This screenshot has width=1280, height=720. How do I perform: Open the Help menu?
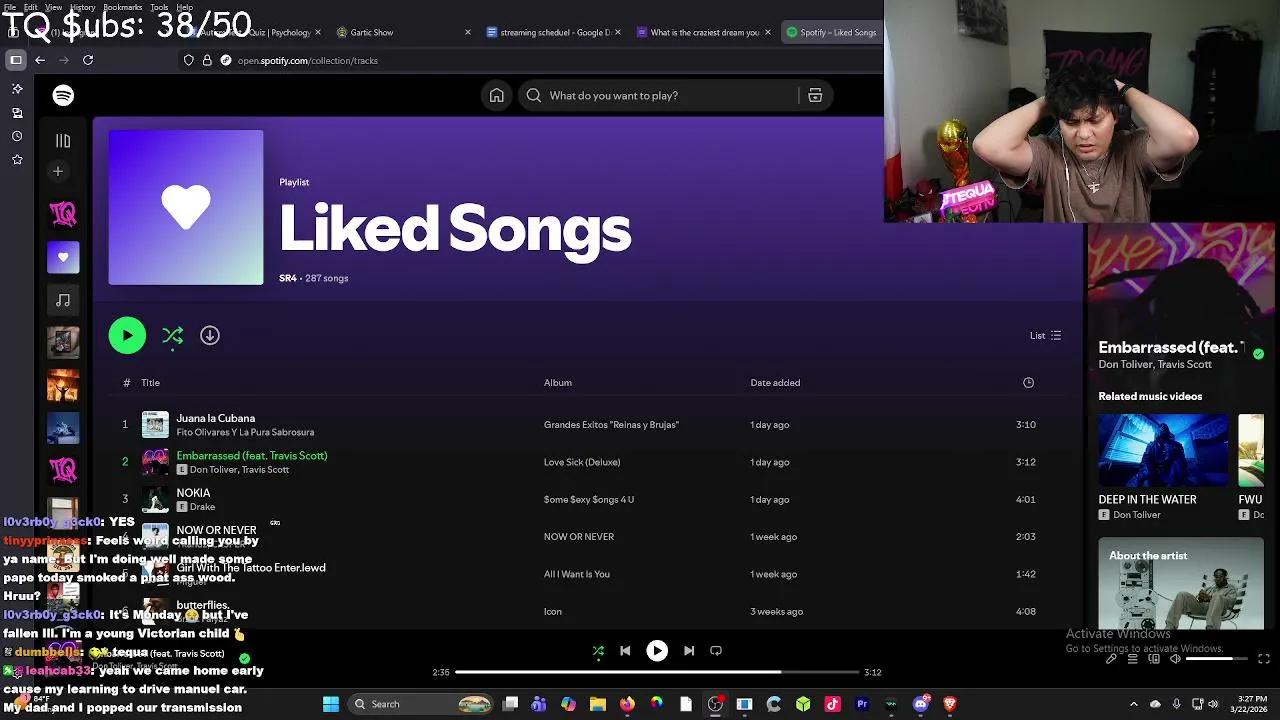[184, 7]
